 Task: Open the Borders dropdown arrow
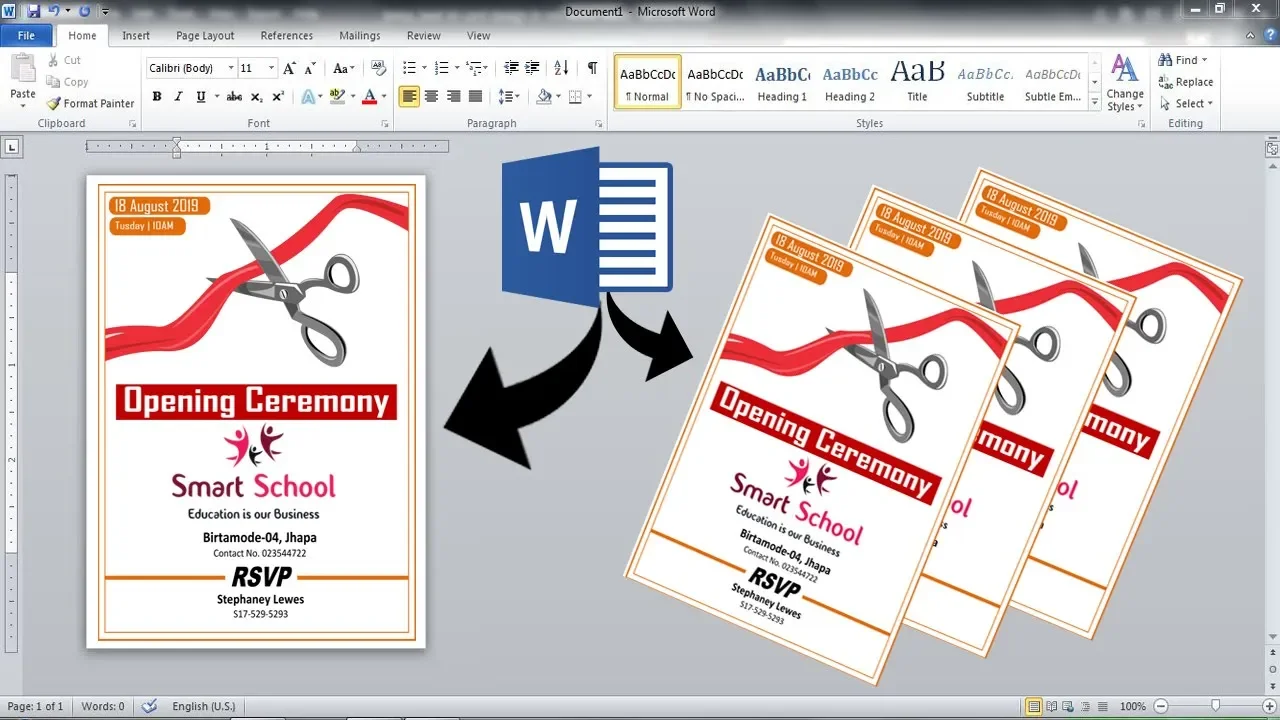click(x=589, y=97)
